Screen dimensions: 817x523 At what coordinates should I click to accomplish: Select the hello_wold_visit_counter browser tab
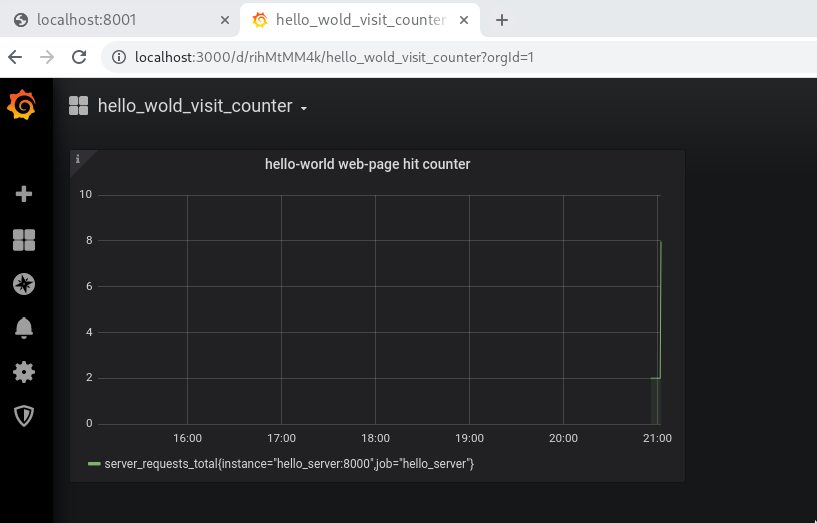[x=360, y=20]
